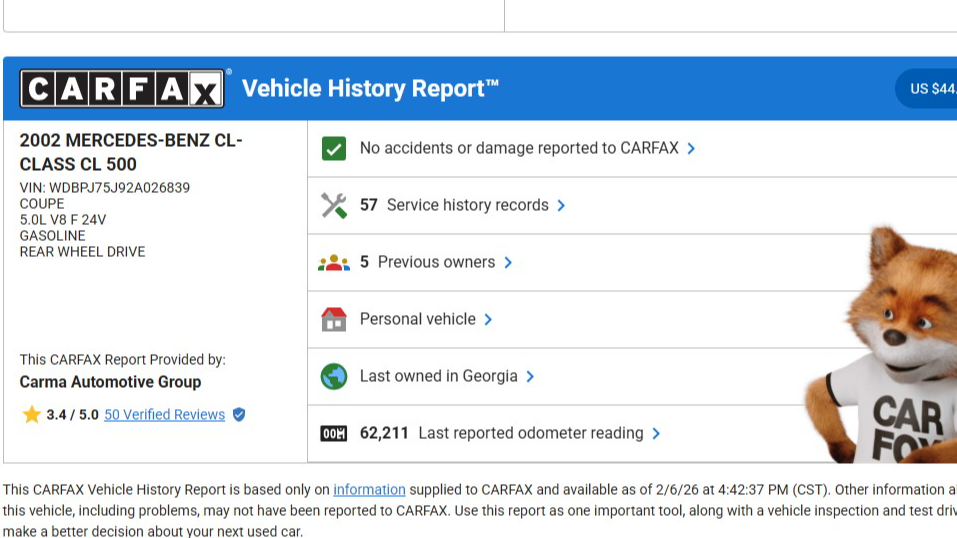The image size is (957, 538).
Task: Expand the Personal vehicle chevron
Action: tap(488, 320)
